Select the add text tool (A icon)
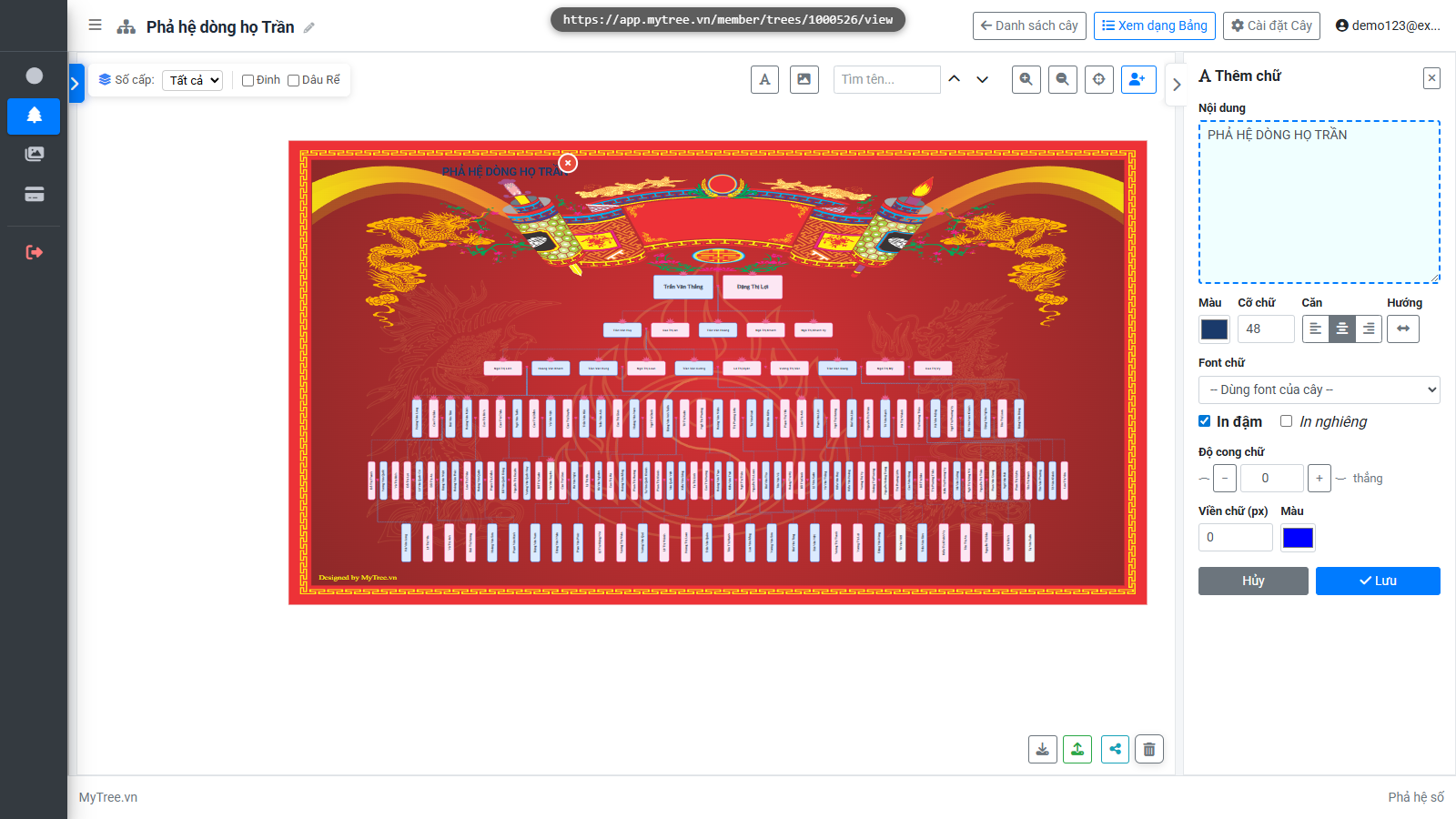This screenshot has height=819, width=1456. [x=764, y=79]
